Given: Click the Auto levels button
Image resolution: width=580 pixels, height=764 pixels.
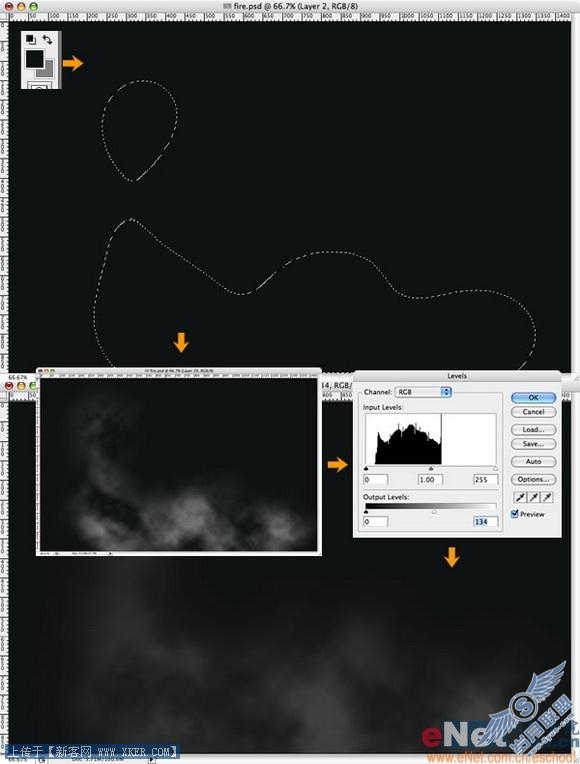Looking at the screenshot, I should click(x=533, y=461).
